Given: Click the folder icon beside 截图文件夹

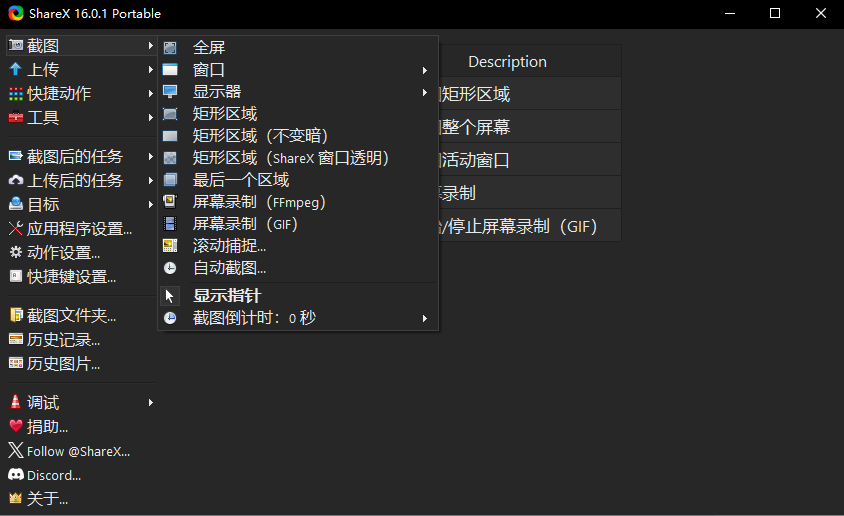Looking at the screenshot, I should [x=16, y=315].
